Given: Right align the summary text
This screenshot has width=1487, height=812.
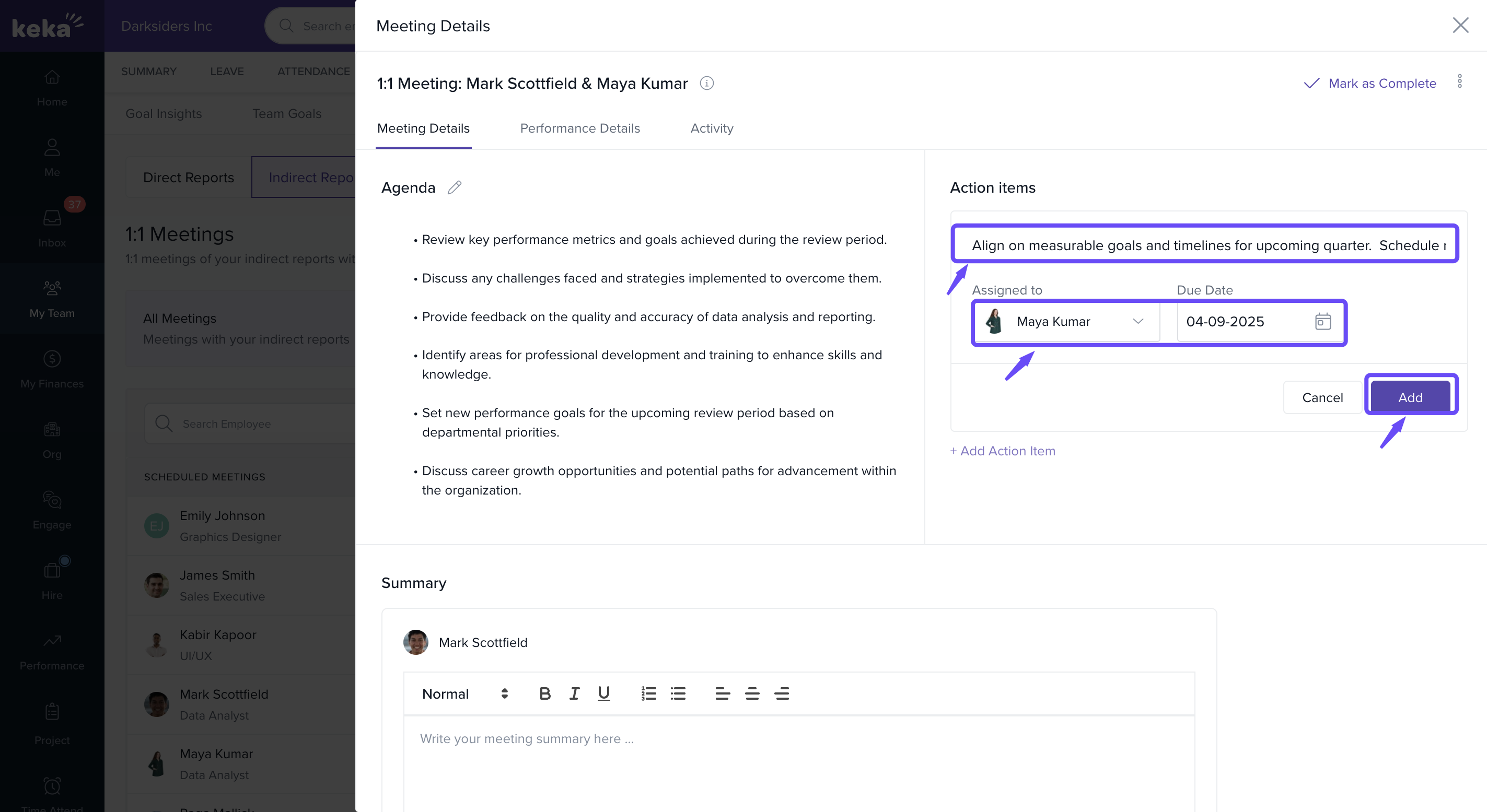Looking at the screenshot, I should 781,693.
